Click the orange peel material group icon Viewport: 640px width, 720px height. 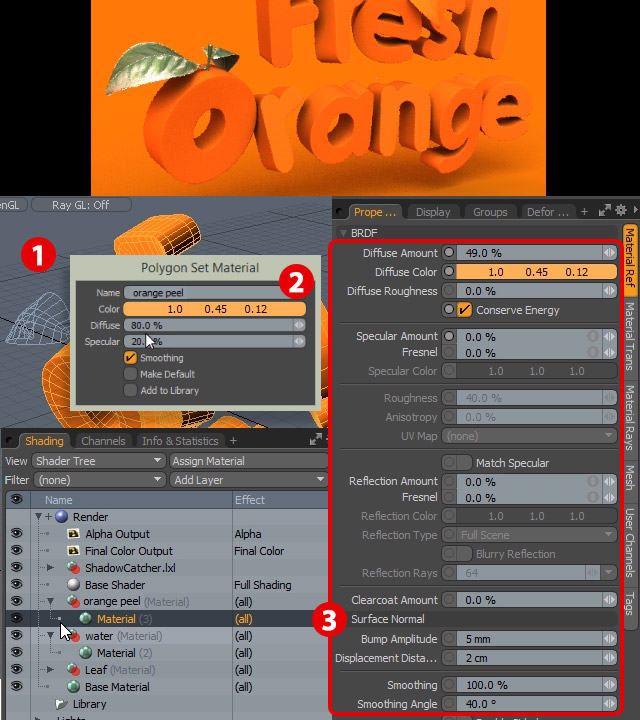(73, 602)
